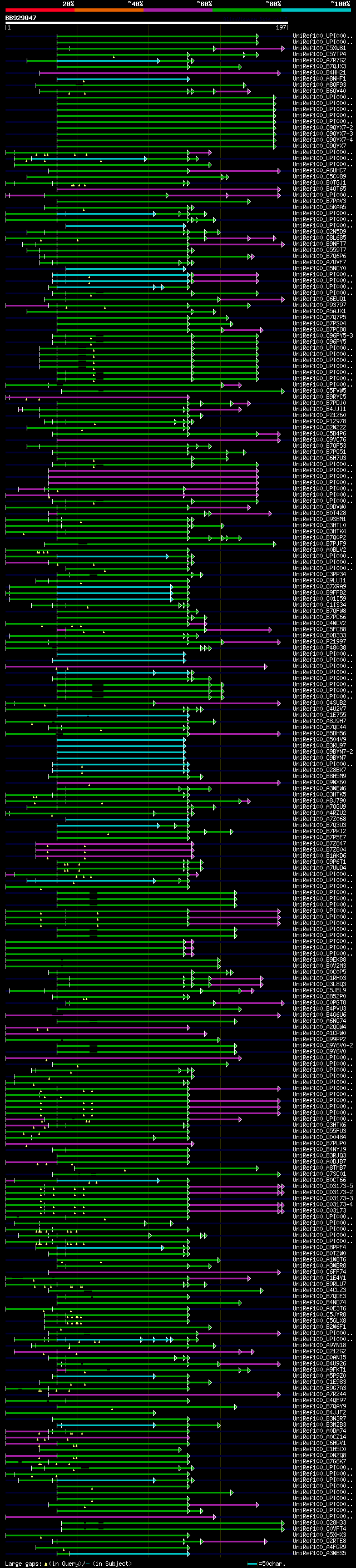Select hit UniRef100_Q9DVW0
The image size is (356, 1568).
tap(319, 507)
